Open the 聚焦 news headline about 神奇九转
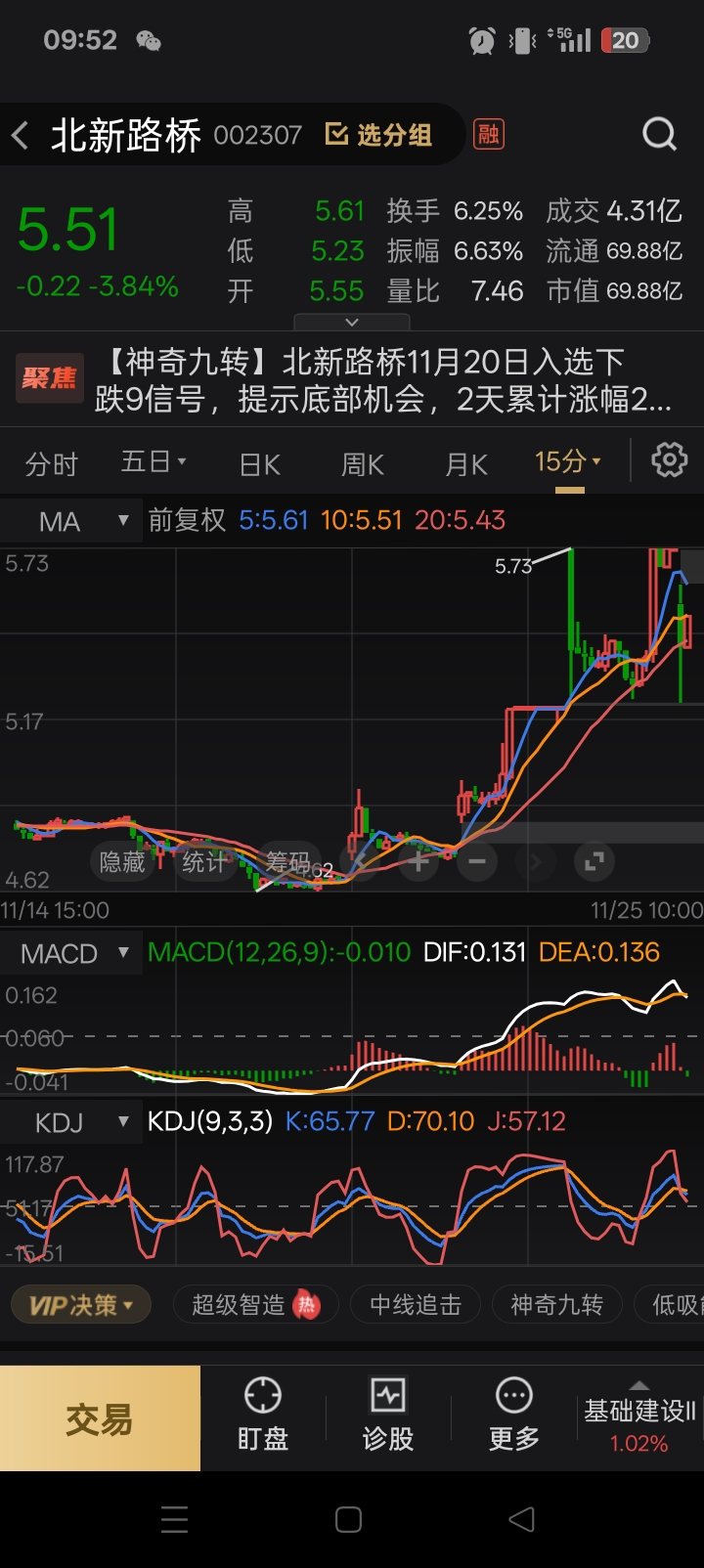The width and height of the screenshot is (704, 1568). [383, 380]
